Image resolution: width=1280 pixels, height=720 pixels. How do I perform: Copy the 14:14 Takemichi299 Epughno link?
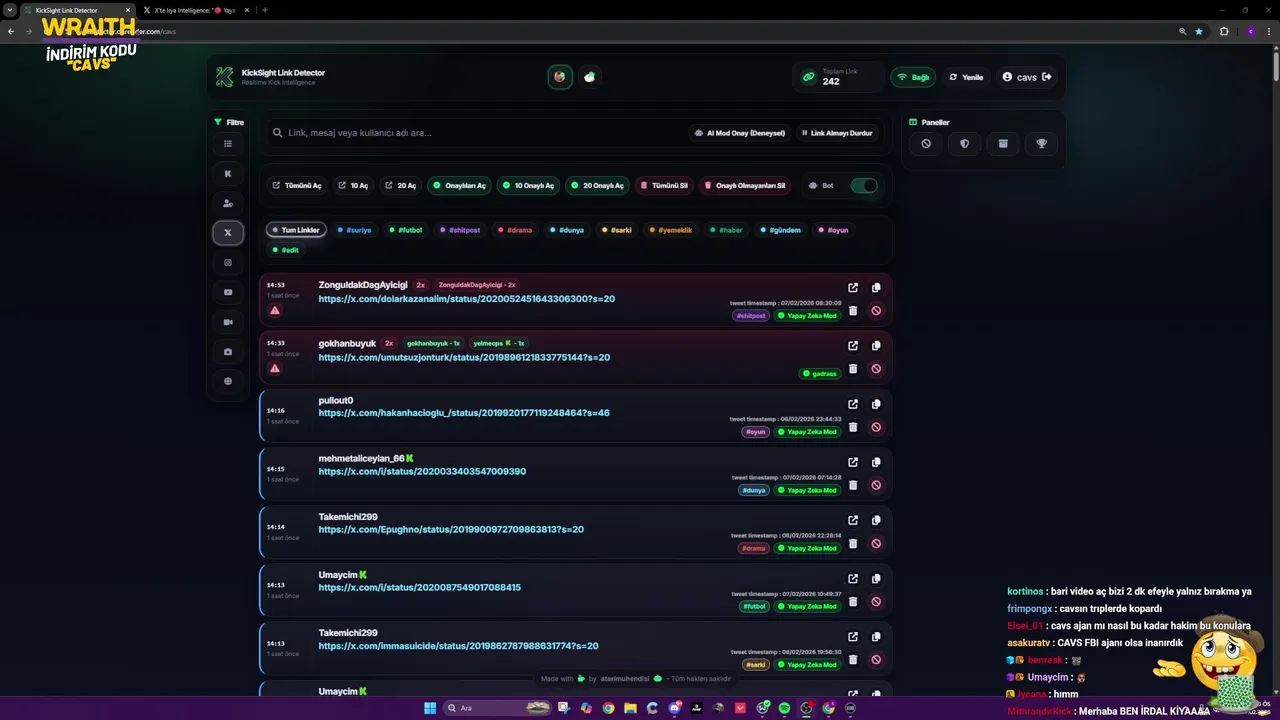[876, 520]
